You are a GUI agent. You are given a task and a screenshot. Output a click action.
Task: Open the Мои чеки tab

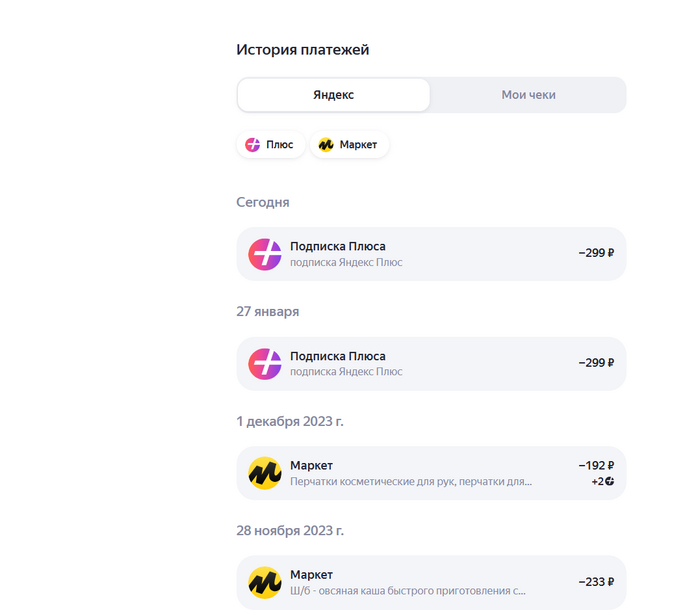point(528,95)
